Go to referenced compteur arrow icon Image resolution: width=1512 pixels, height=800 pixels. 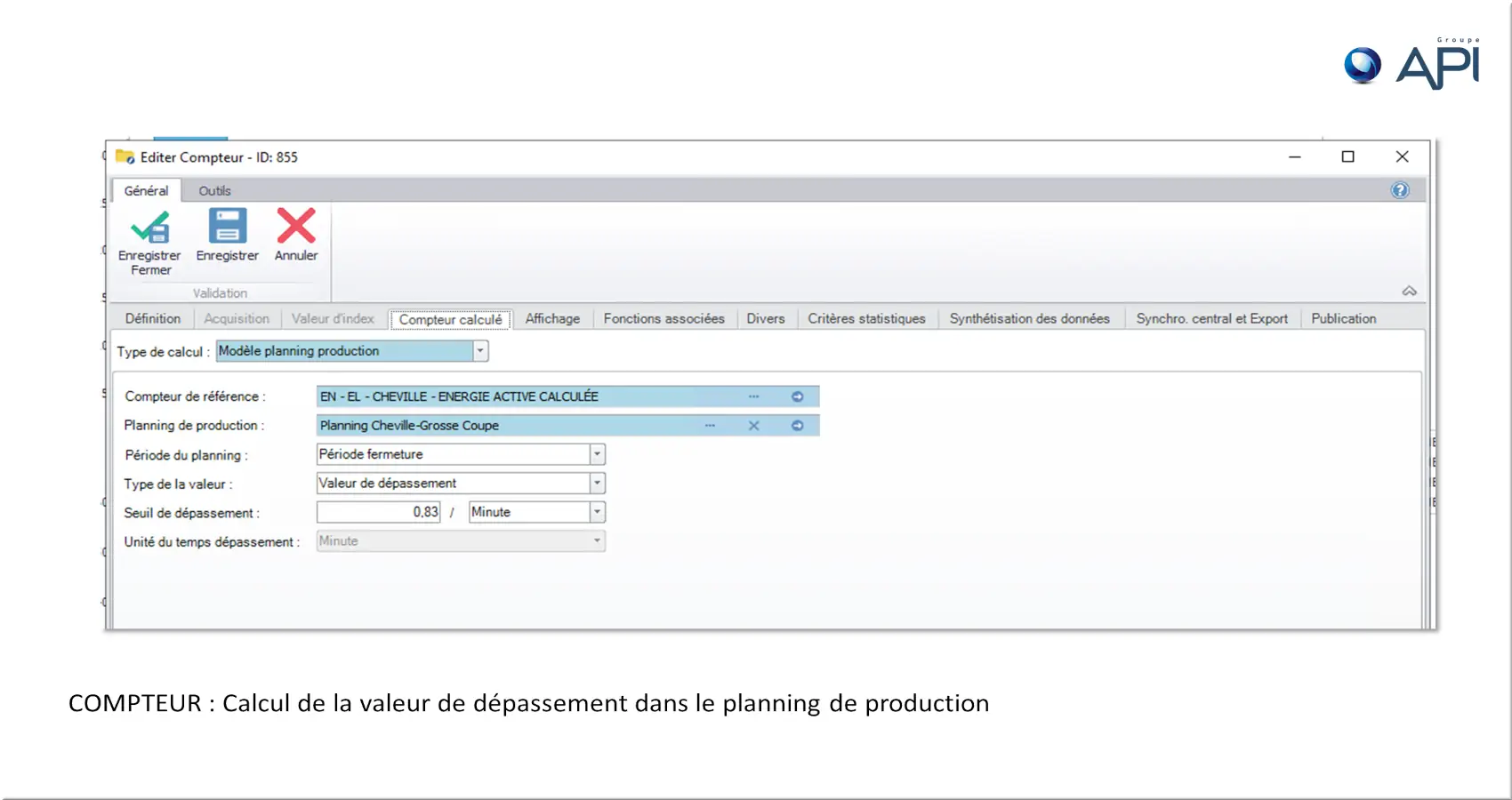tap(798, 396)
